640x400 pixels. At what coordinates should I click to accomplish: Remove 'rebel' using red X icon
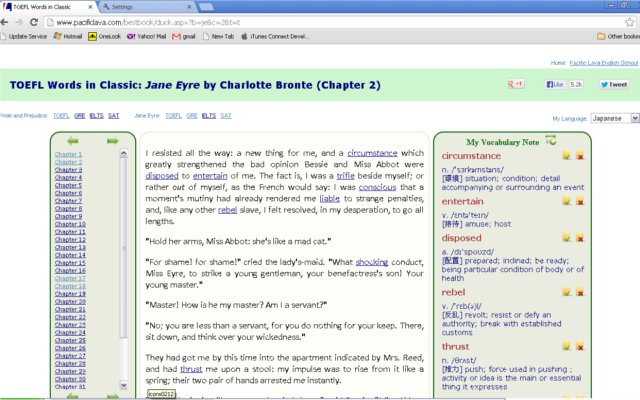pos(580,292)
